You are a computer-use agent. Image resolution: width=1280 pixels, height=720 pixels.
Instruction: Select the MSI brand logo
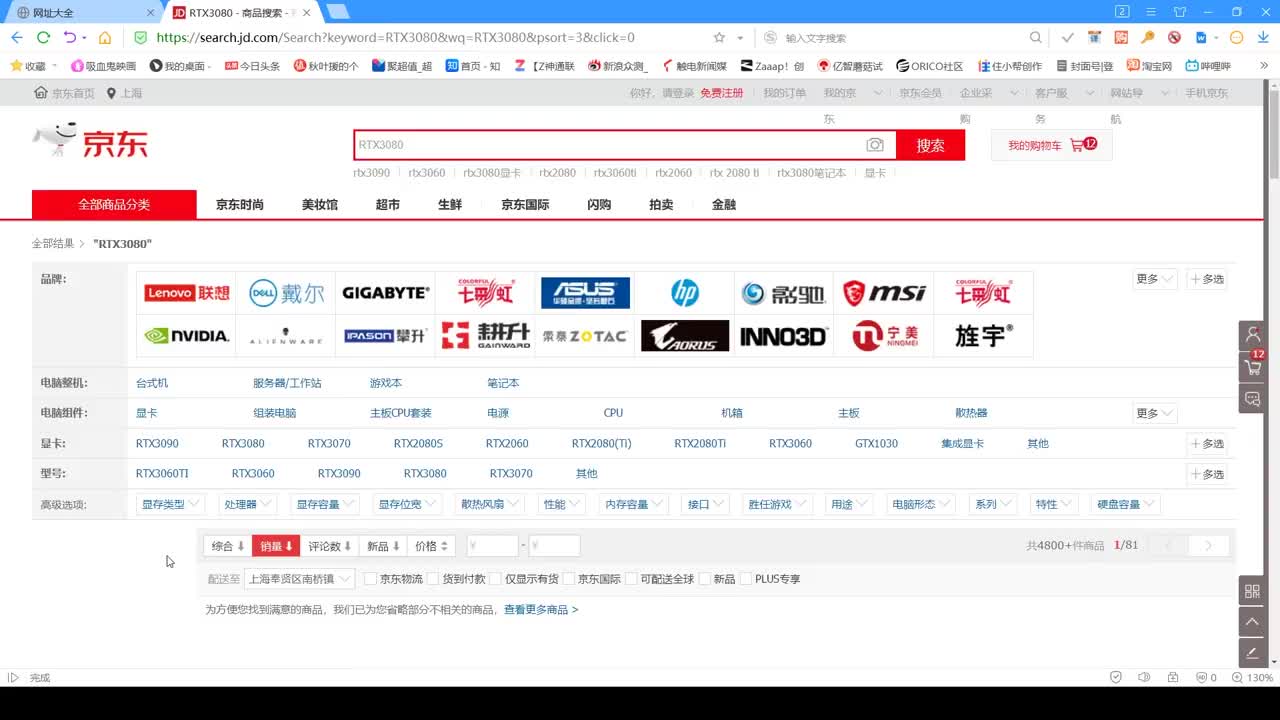tap(883, 293)
